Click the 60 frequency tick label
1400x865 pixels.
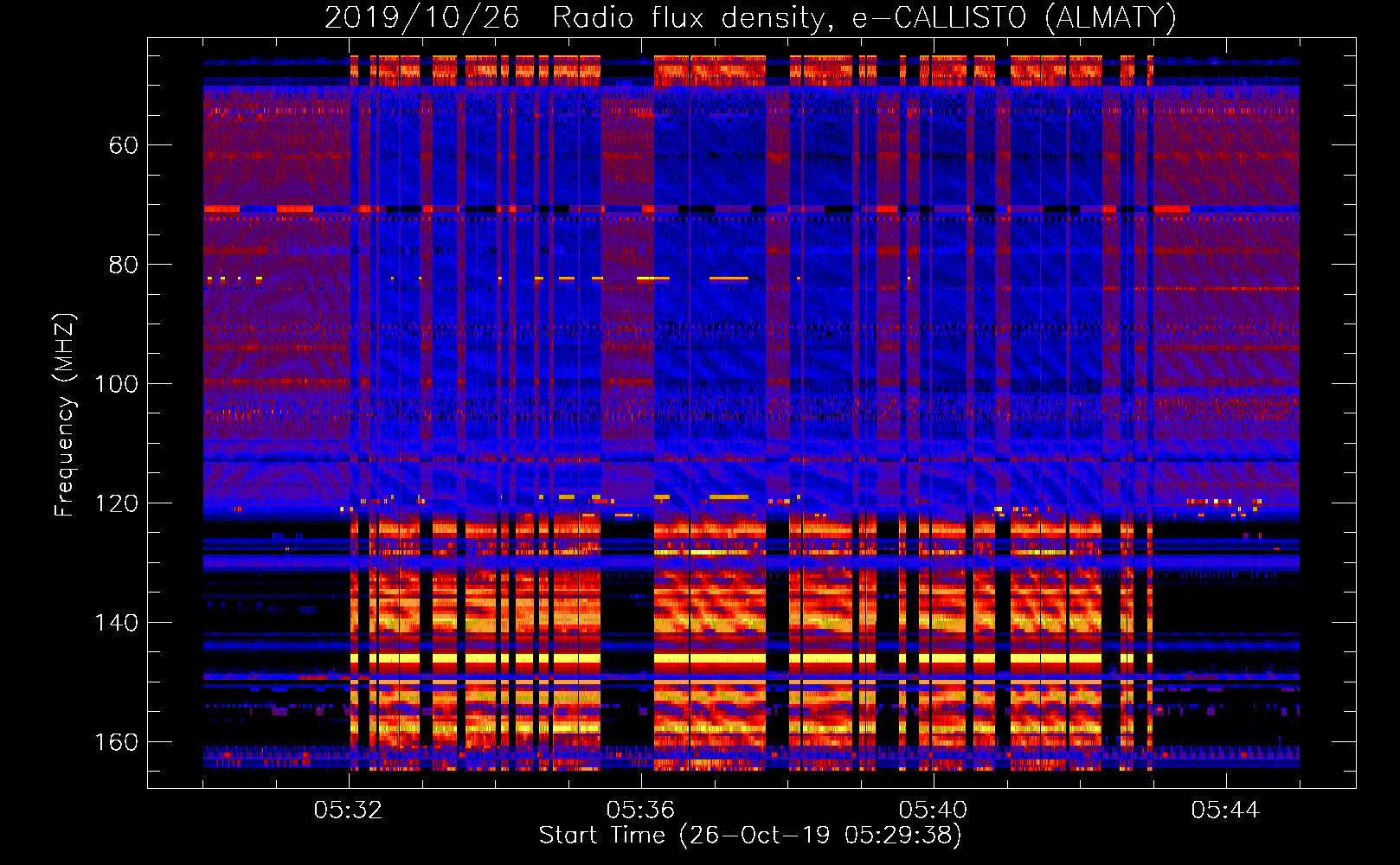click(x=124, y=145)
